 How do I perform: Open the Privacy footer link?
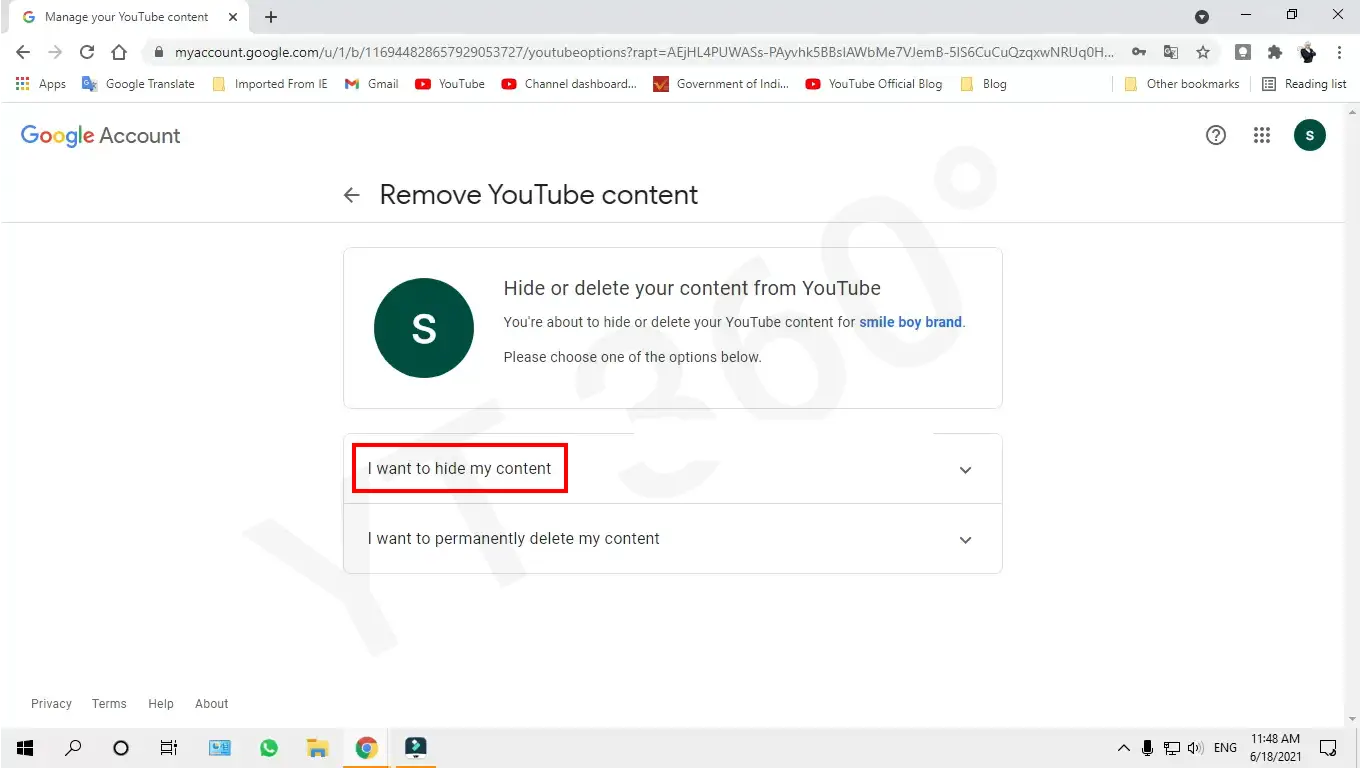51,704
